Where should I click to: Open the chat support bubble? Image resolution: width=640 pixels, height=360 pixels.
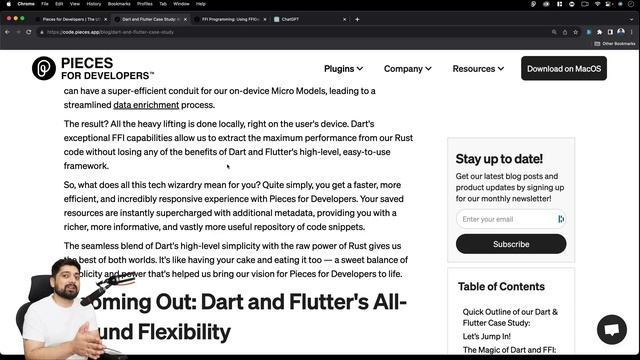(x=611, y=329)
